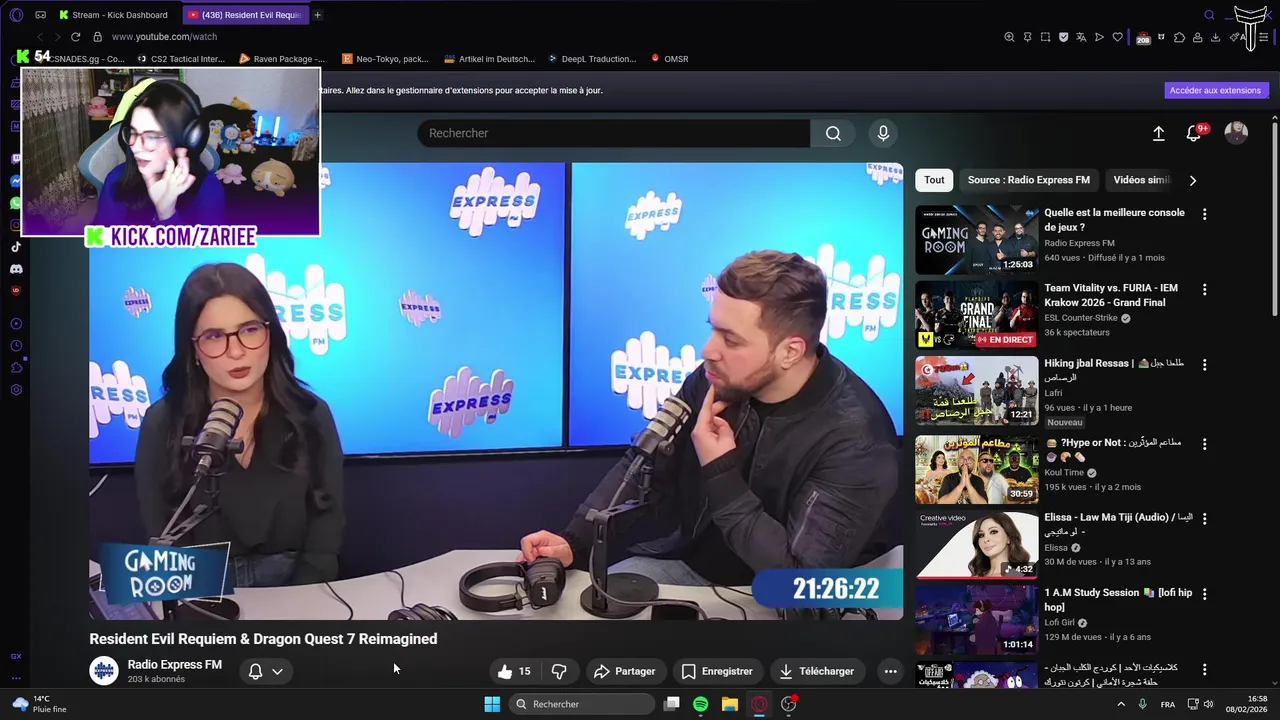
Task: Open Discord in the Opera sidebar
Action: tap(16, 269)
